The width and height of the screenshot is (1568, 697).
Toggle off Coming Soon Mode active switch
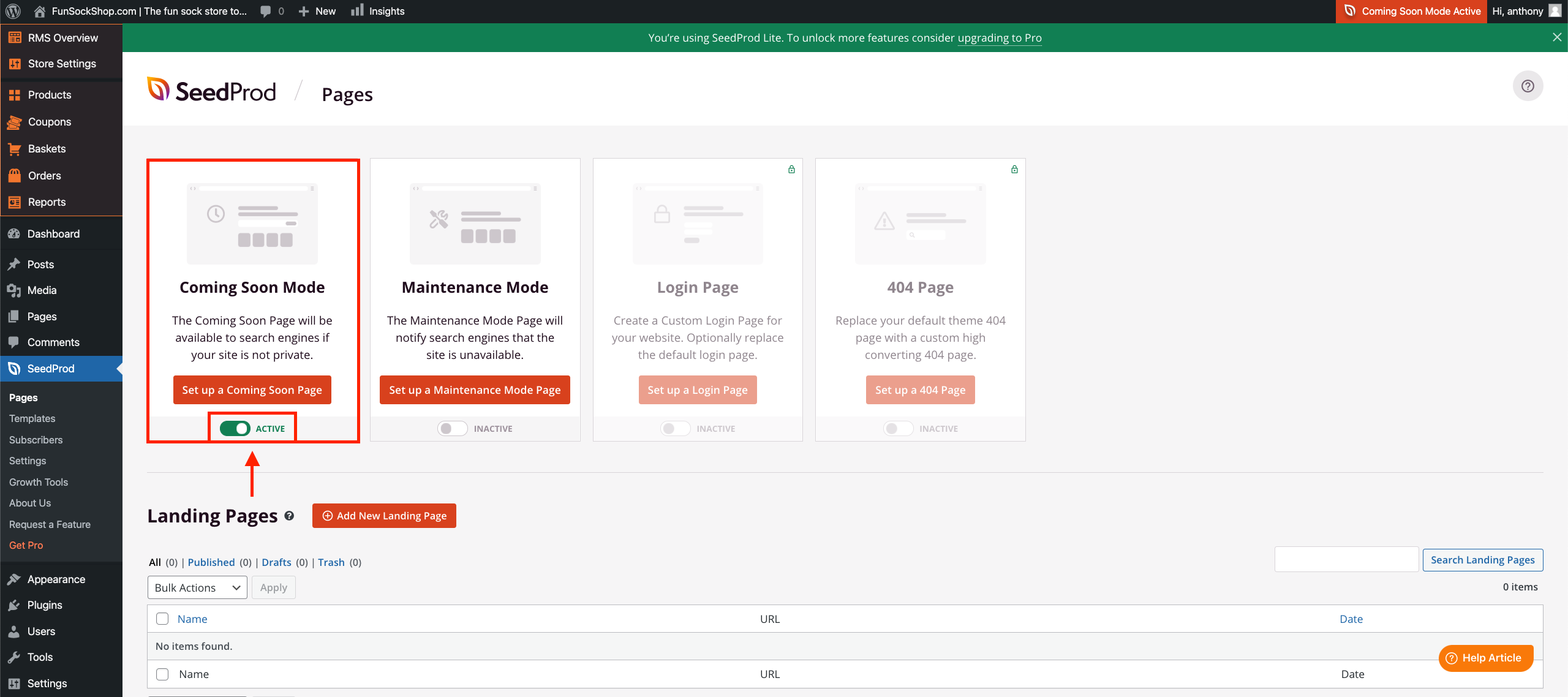[x=235, y=428]
